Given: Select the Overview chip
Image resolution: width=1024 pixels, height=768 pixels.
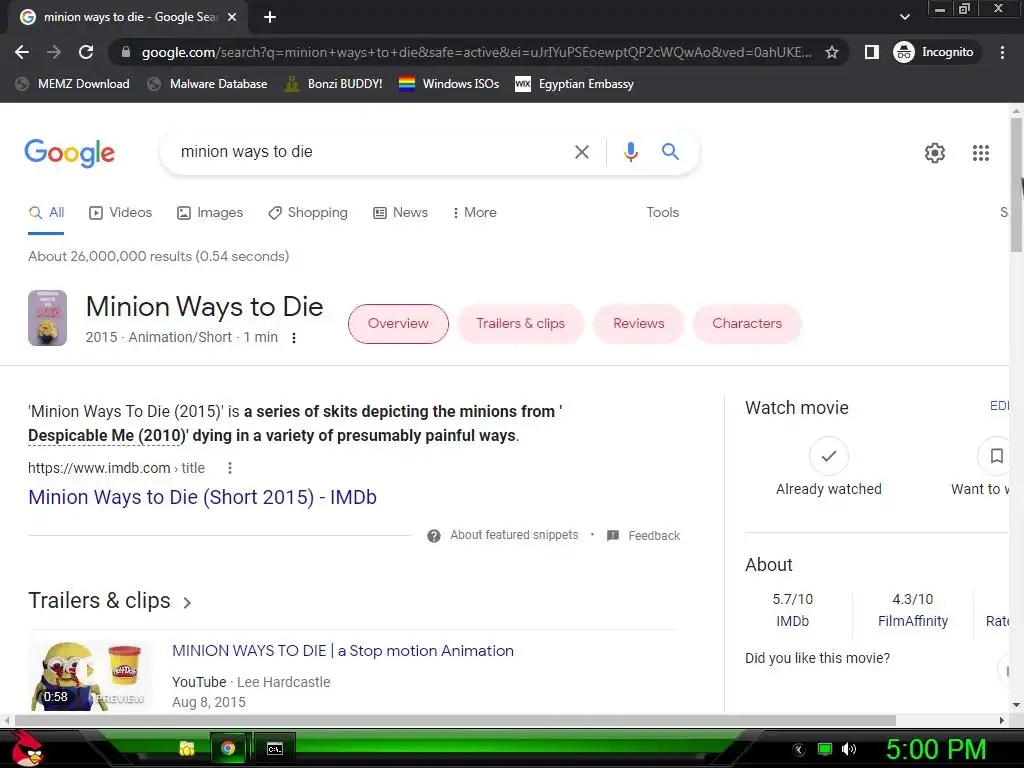Looking at the screenshot, I should click(x=398, y=323).
